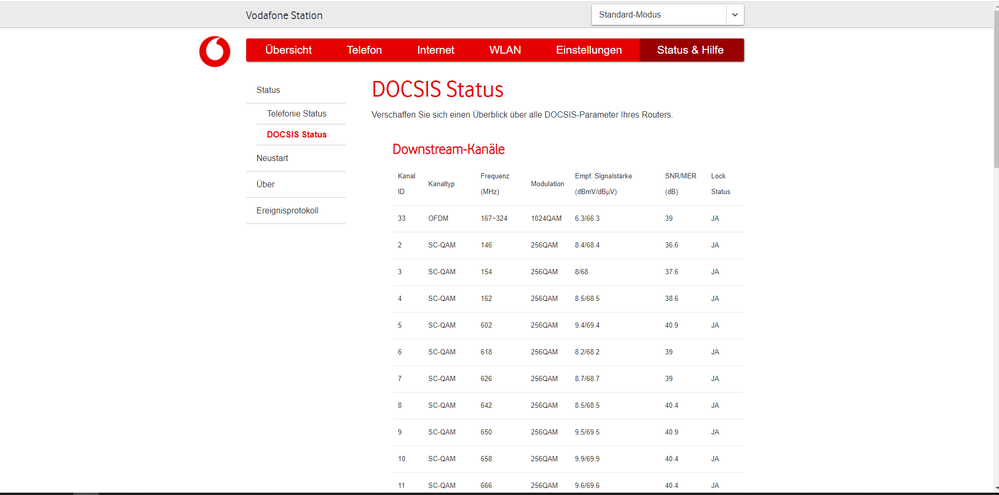Click the 1024QAM modulation cell
The image size is (999, 495).
coord(546,219)
